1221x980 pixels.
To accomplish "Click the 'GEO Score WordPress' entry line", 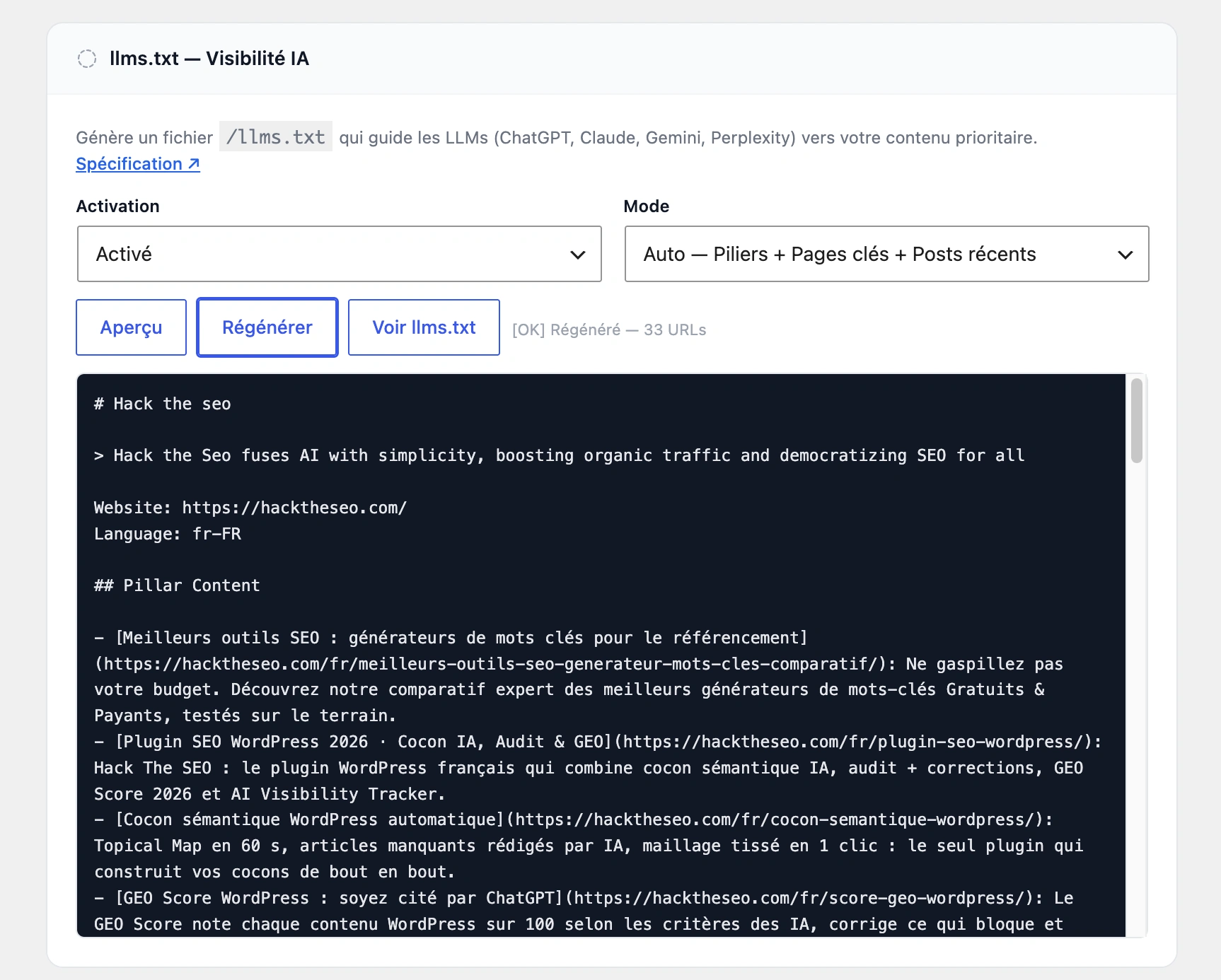I will point(584,898).
